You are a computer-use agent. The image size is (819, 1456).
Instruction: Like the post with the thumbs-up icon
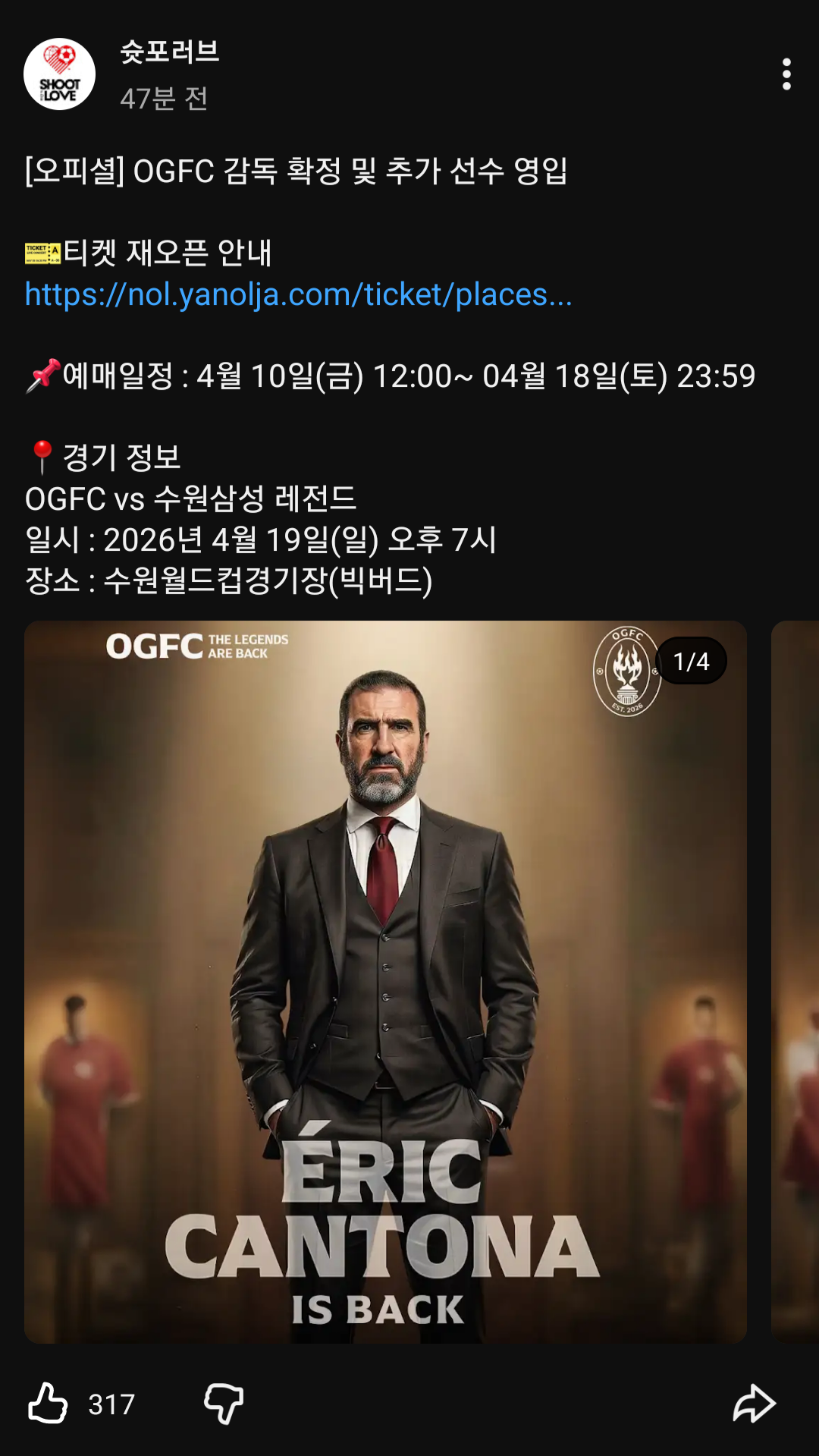pyautogui.click(x=48, y=1403)
